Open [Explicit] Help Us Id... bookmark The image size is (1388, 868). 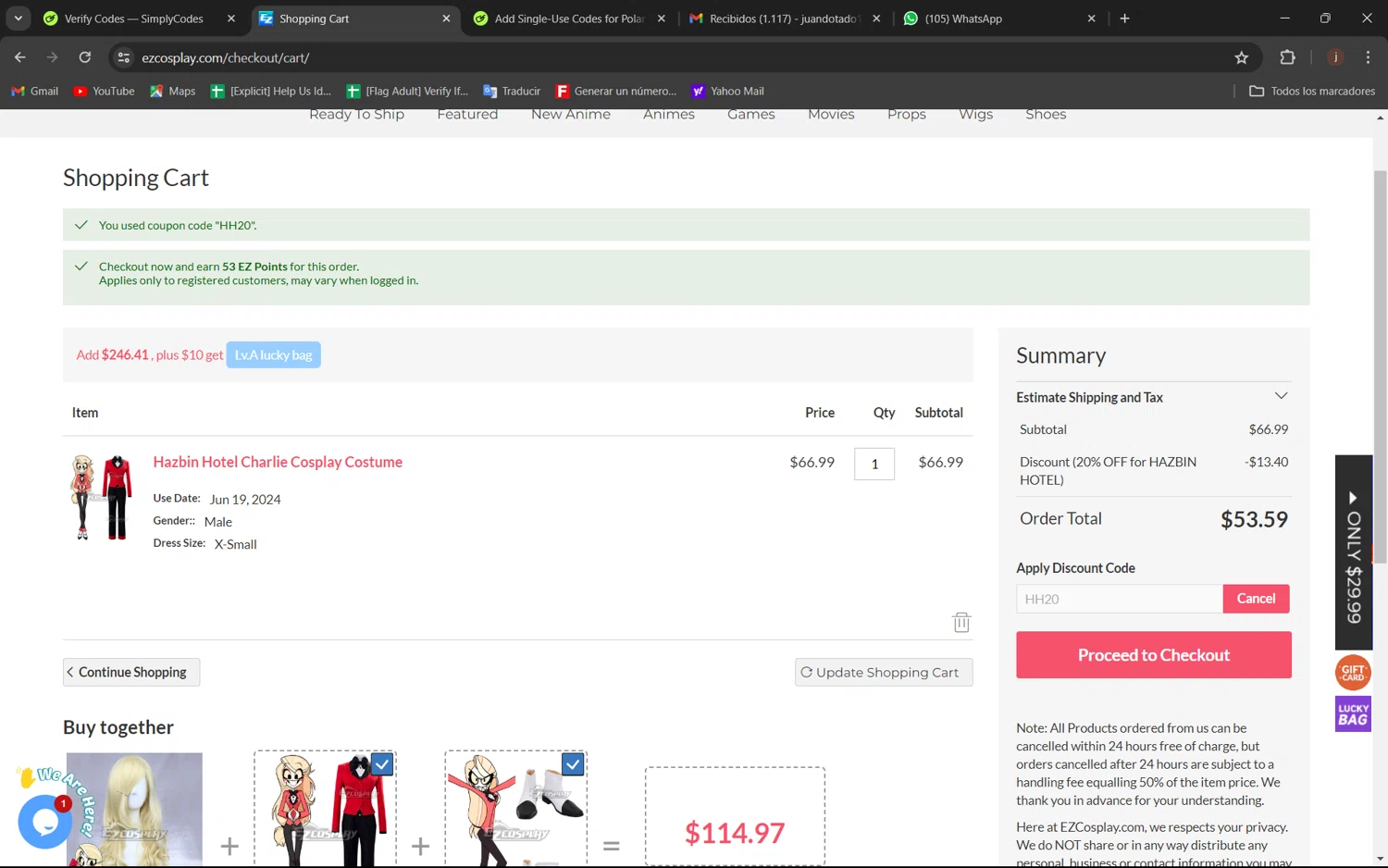(x=270, y=91)
